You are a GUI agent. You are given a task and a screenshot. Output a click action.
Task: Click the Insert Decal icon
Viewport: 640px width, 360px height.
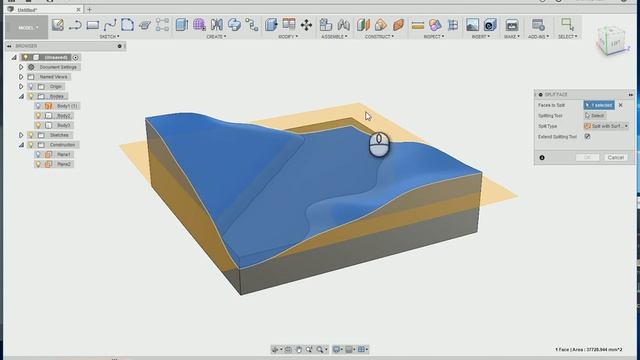pos(472,25)
